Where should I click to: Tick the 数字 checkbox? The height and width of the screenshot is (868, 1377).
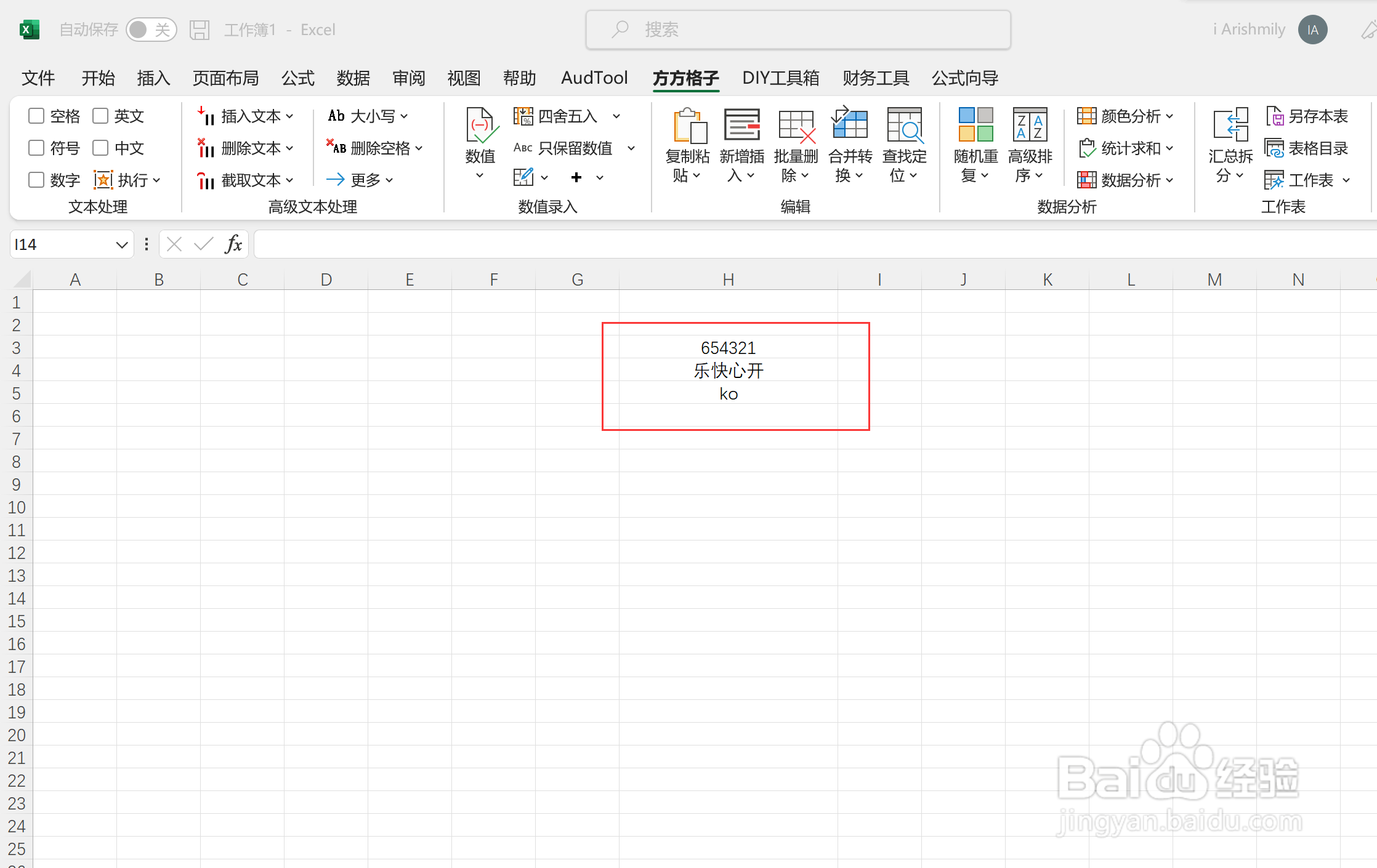36,180
